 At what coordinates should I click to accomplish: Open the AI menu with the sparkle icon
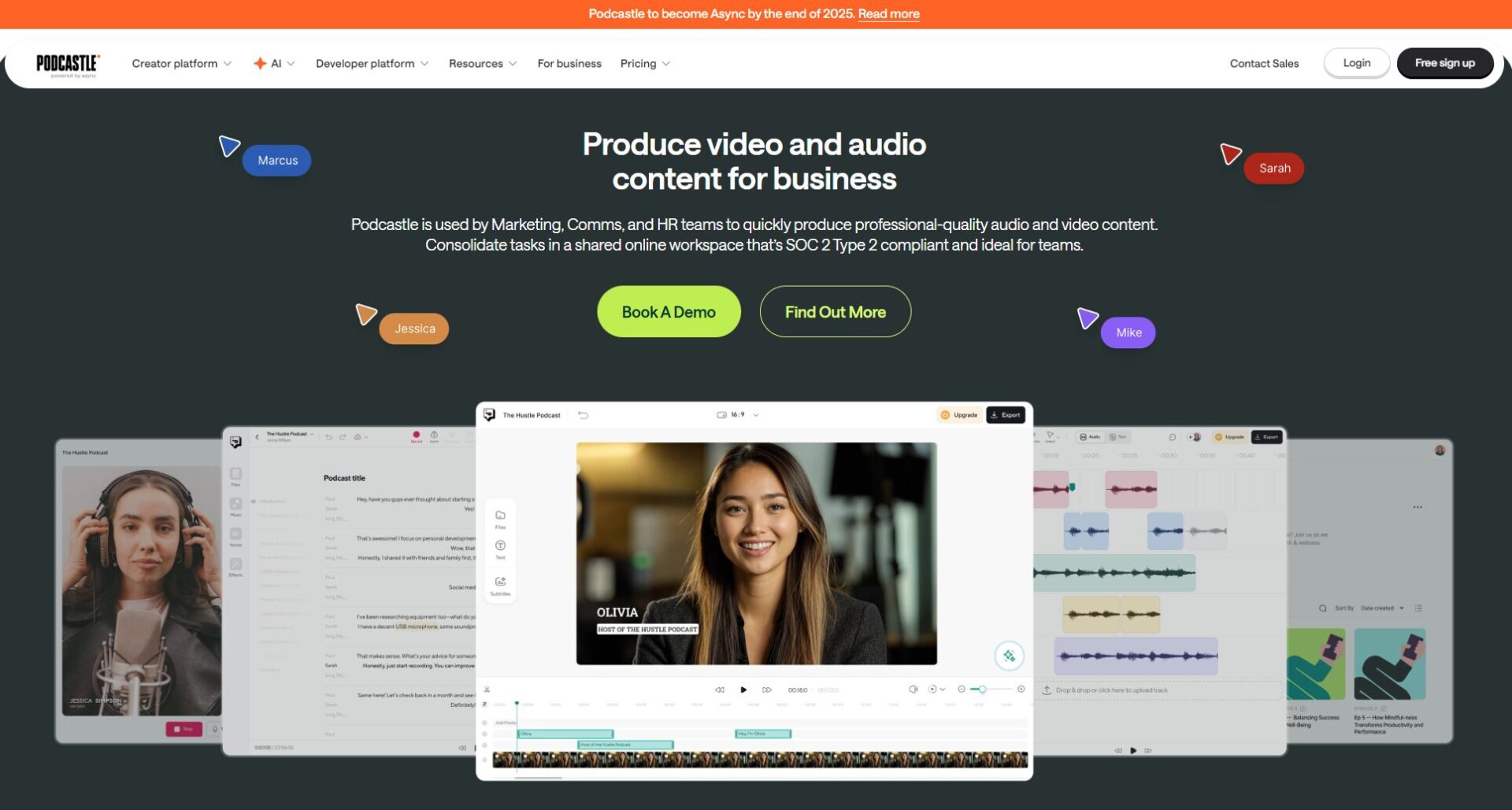point(274,63)
